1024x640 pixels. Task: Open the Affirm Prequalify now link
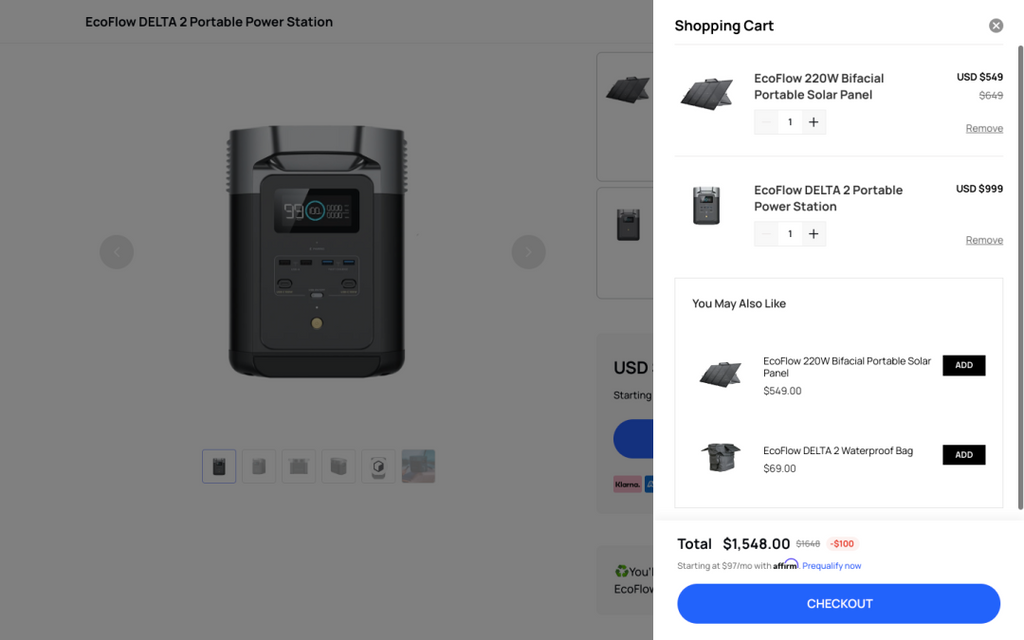(x=831, y=566)
